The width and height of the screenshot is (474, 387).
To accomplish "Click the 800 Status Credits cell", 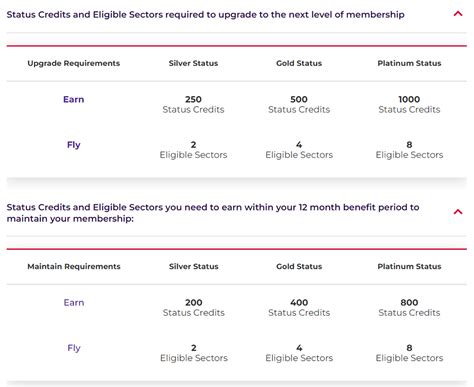I will (409, 308).
